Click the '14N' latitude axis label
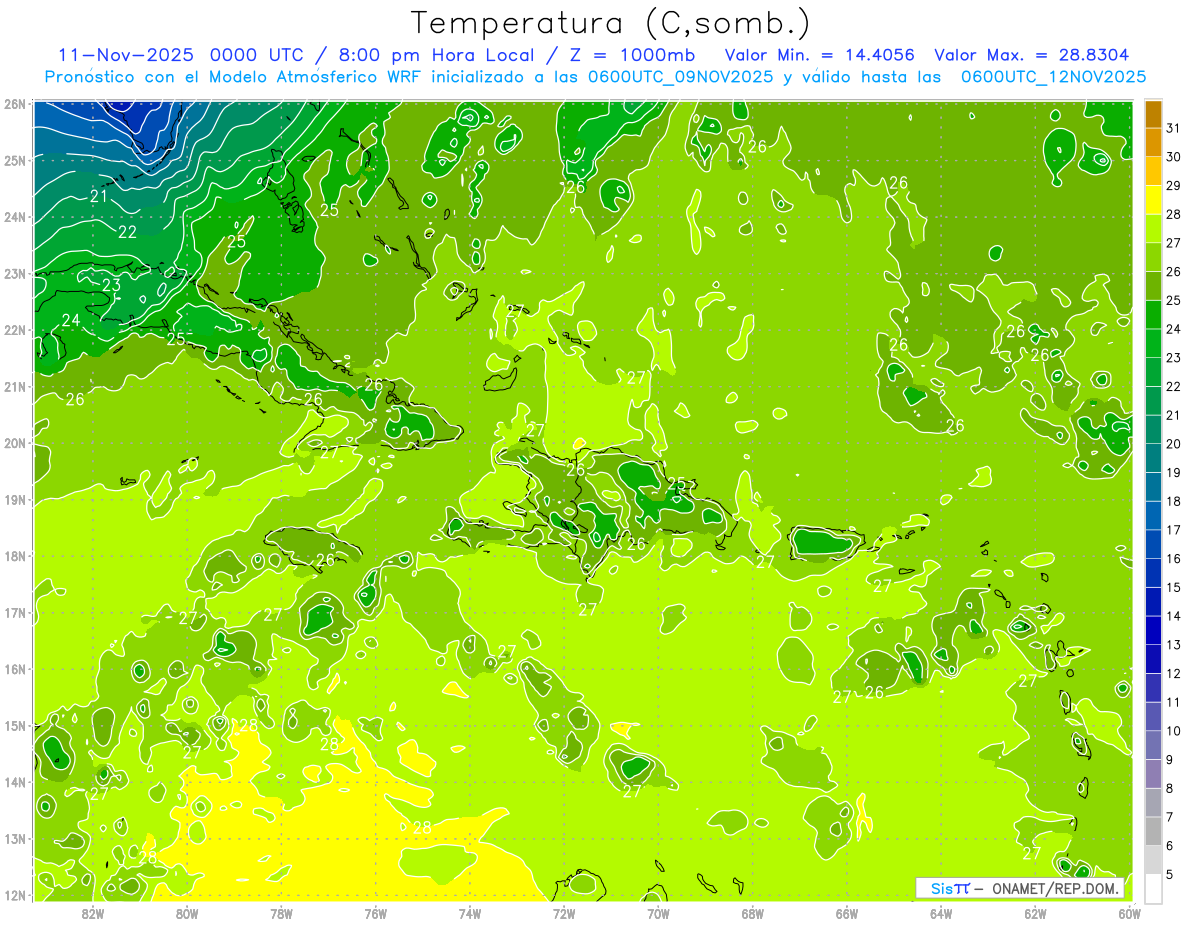The image size is (1200, 927). click(15, 782)
